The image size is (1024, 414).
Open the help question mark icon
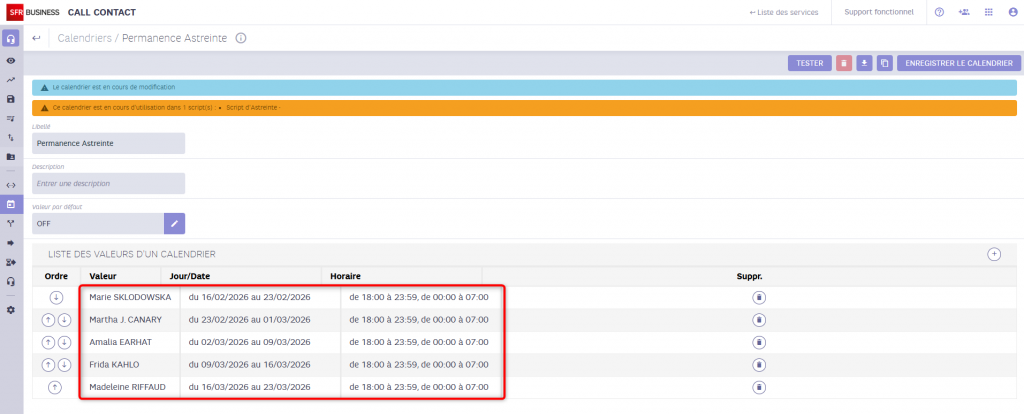(939, 12)
